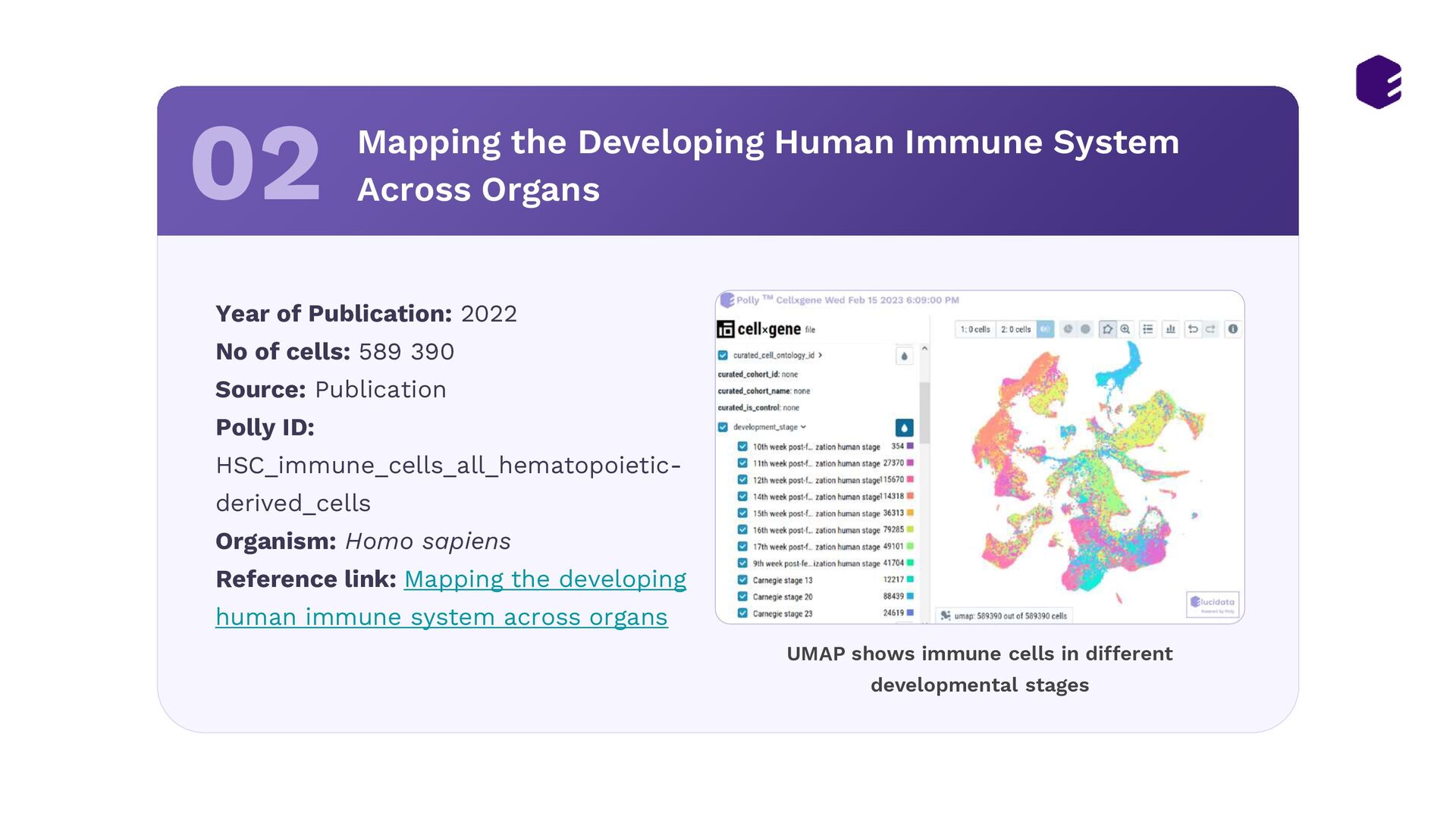Screen dimensions: 1456x819
Task: Open the umap embedding chooser
Action: pos(1003,616)
